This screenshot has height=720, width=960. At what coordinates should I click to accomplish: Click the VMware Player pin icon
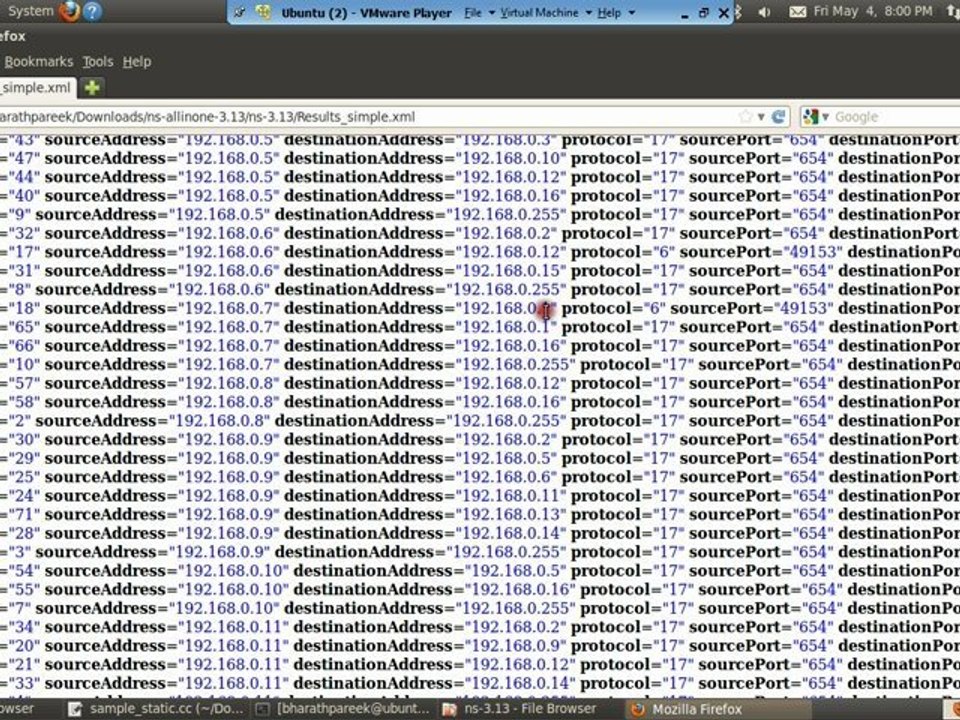point(239,12)
